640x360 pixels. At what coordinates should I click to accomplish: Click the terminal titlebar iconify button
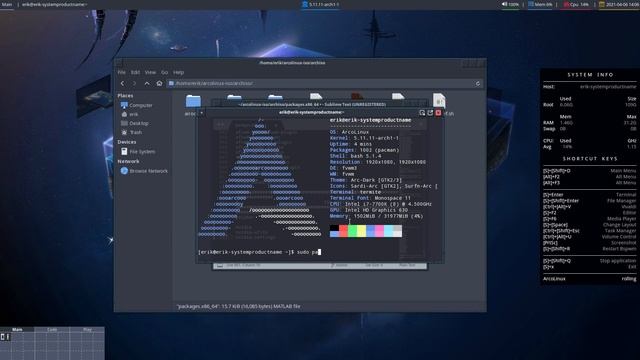(422, 113)
